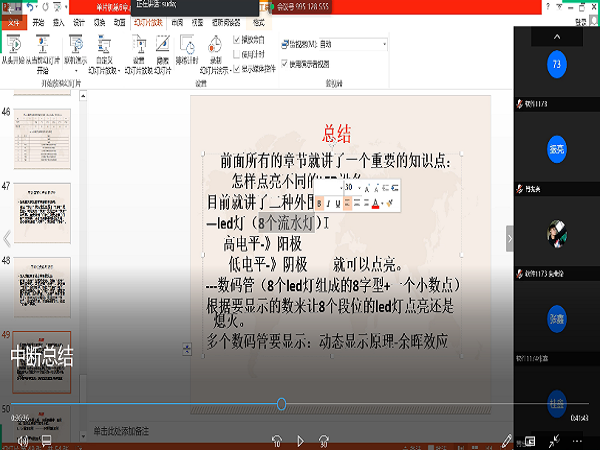
Task: Switch to the Insert ribbon tab
Action: pos(59,20)
